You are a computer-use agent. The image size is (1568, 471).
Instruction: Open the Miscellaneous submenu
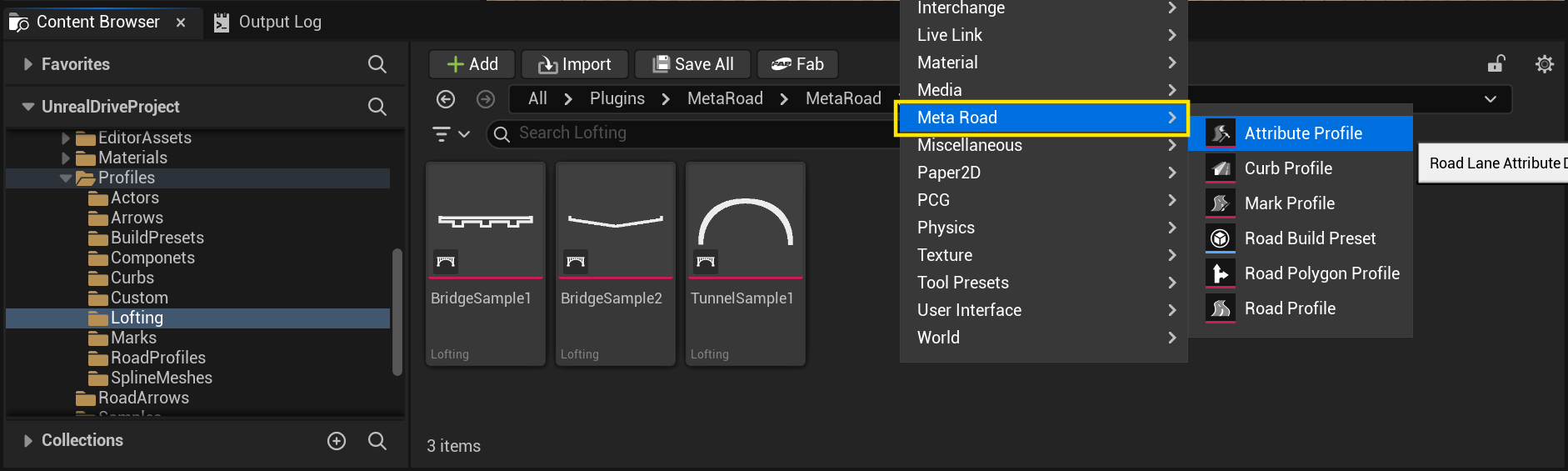click(1043, 145)
